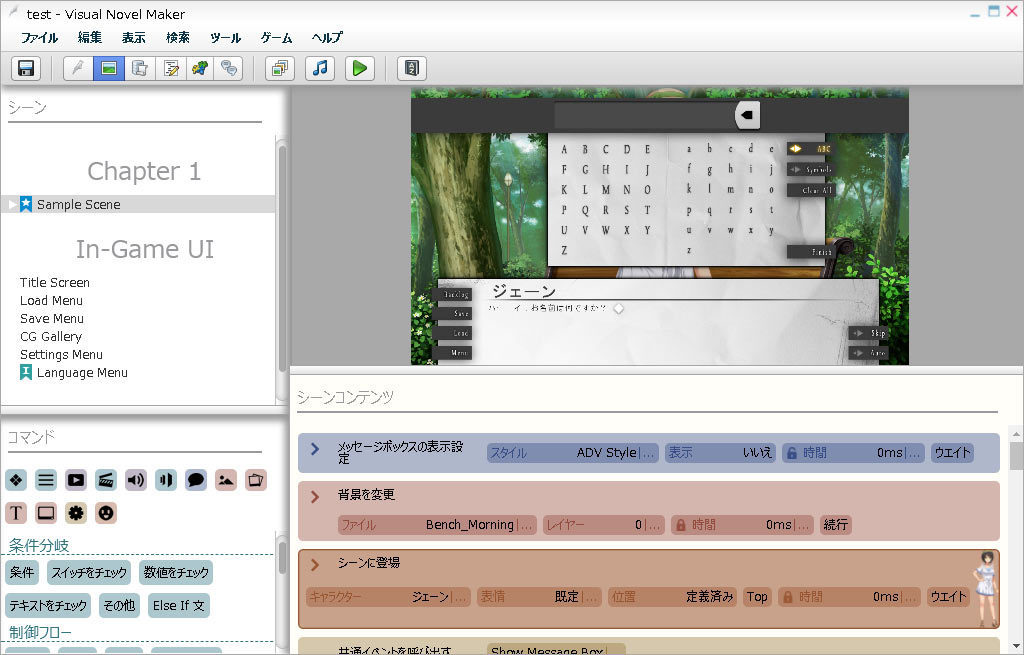Select the speaker volume command category icon
Image resolution: width=1024 pixels, height=655 pixels.
coord(136,480)
